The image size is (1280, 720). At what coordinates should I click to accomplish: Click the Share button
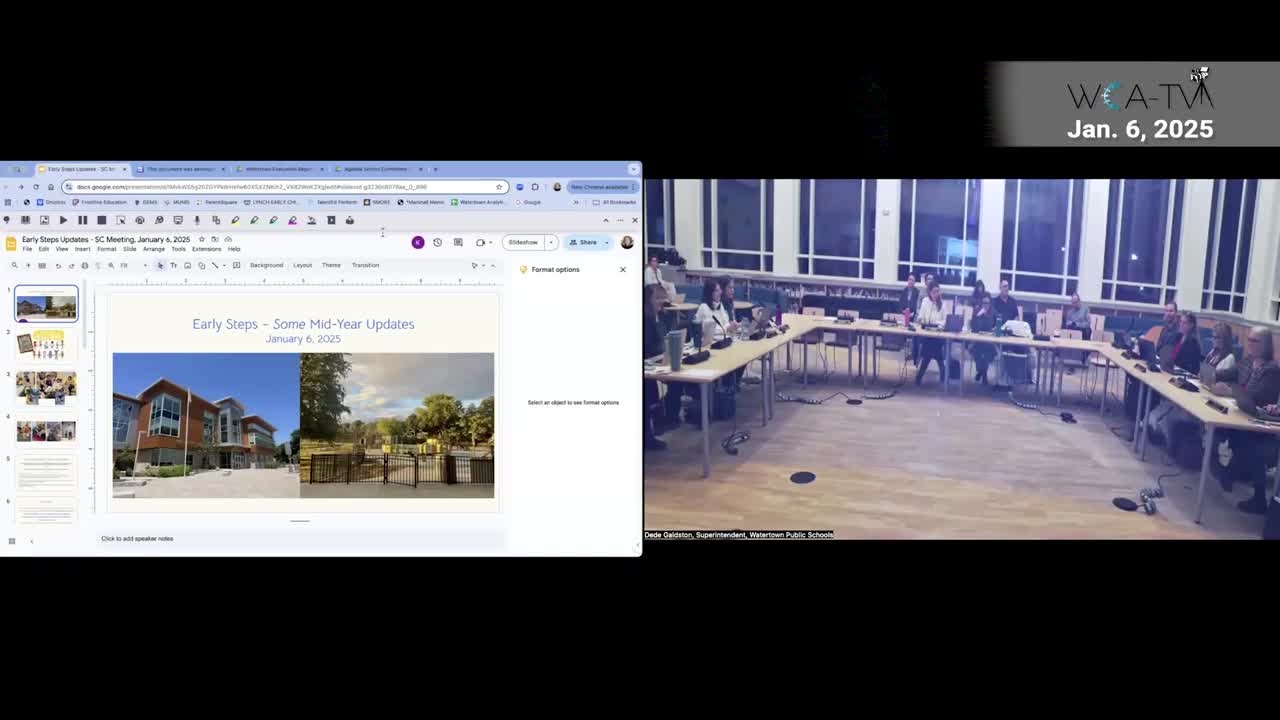coord(583,242)
